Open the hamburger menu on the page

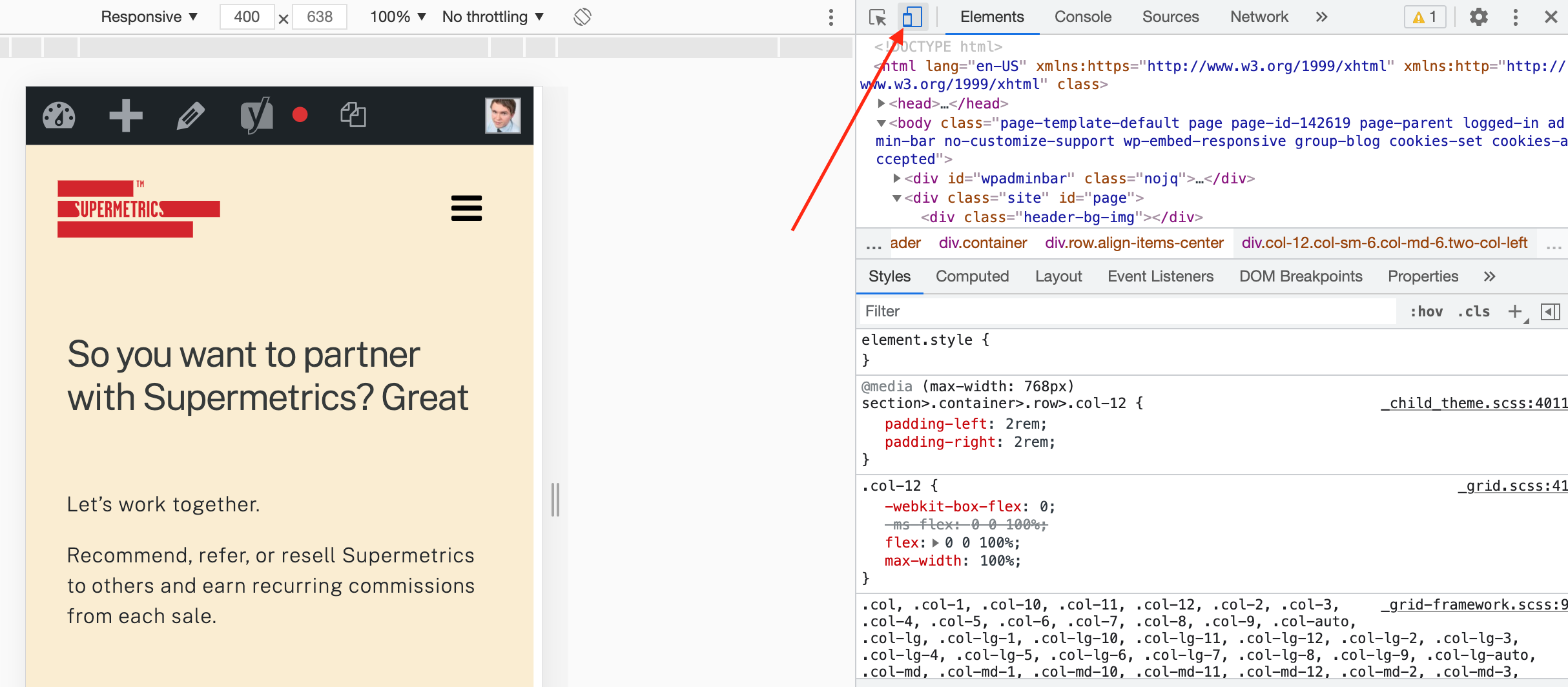pos(466,208)
